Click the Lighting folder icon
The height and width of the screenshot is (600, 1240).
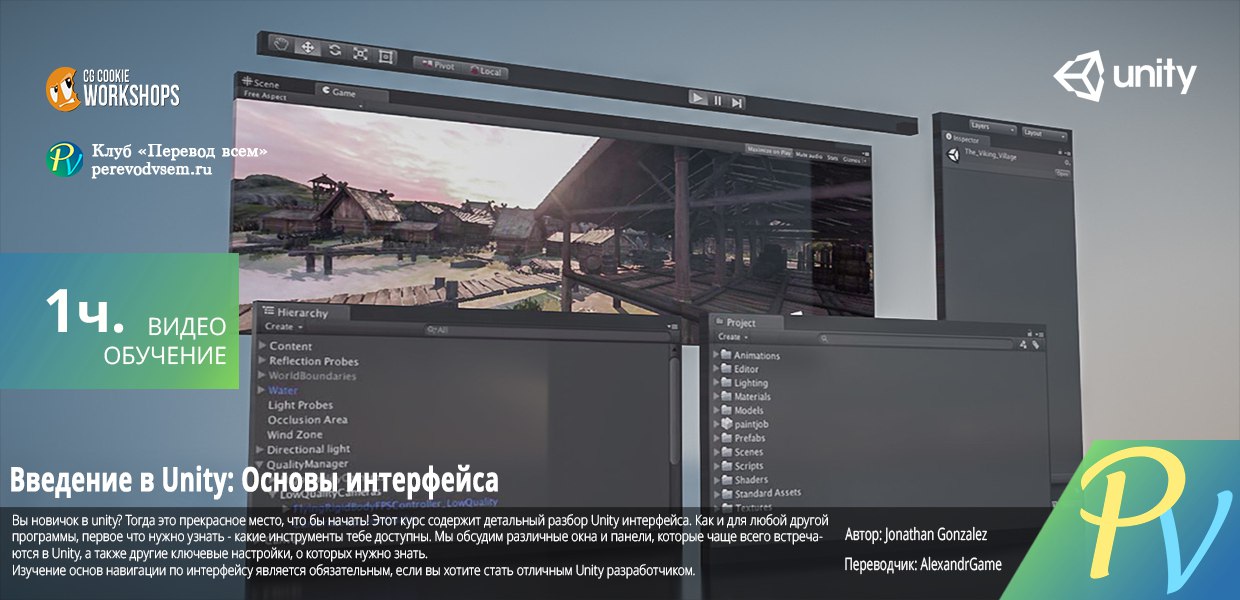coord(726,382)
